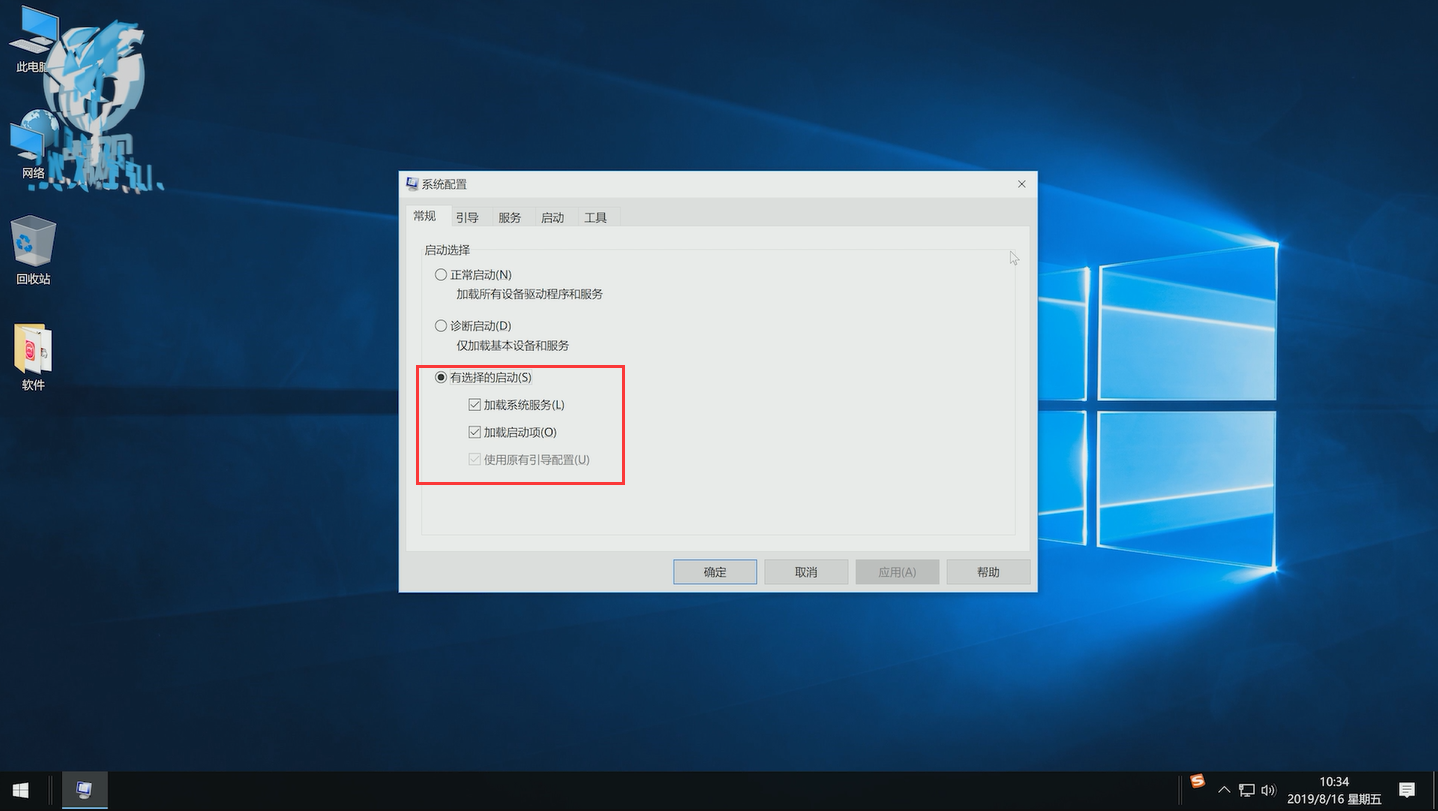1438x811 pixels.
Task: Click the 加载所有设备驱动程序和服务 description text
Action: [530, 294]
